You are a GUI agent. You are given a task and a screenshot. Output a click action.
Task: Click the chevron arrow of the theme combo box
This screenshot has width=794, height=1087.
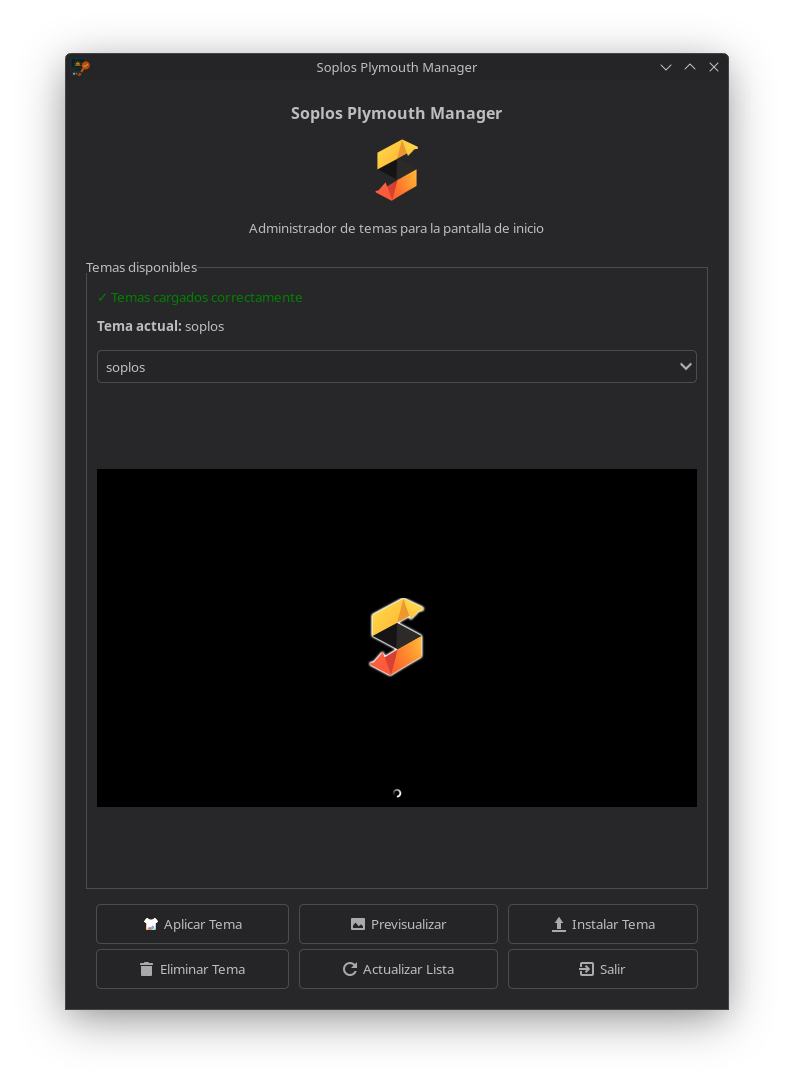coord(685,367)
